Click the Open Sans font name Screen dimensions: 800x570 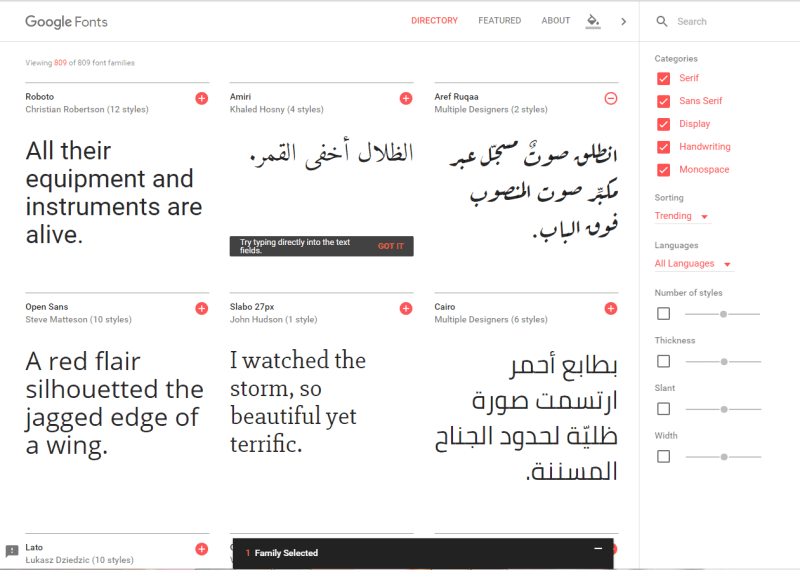point(47,307)
